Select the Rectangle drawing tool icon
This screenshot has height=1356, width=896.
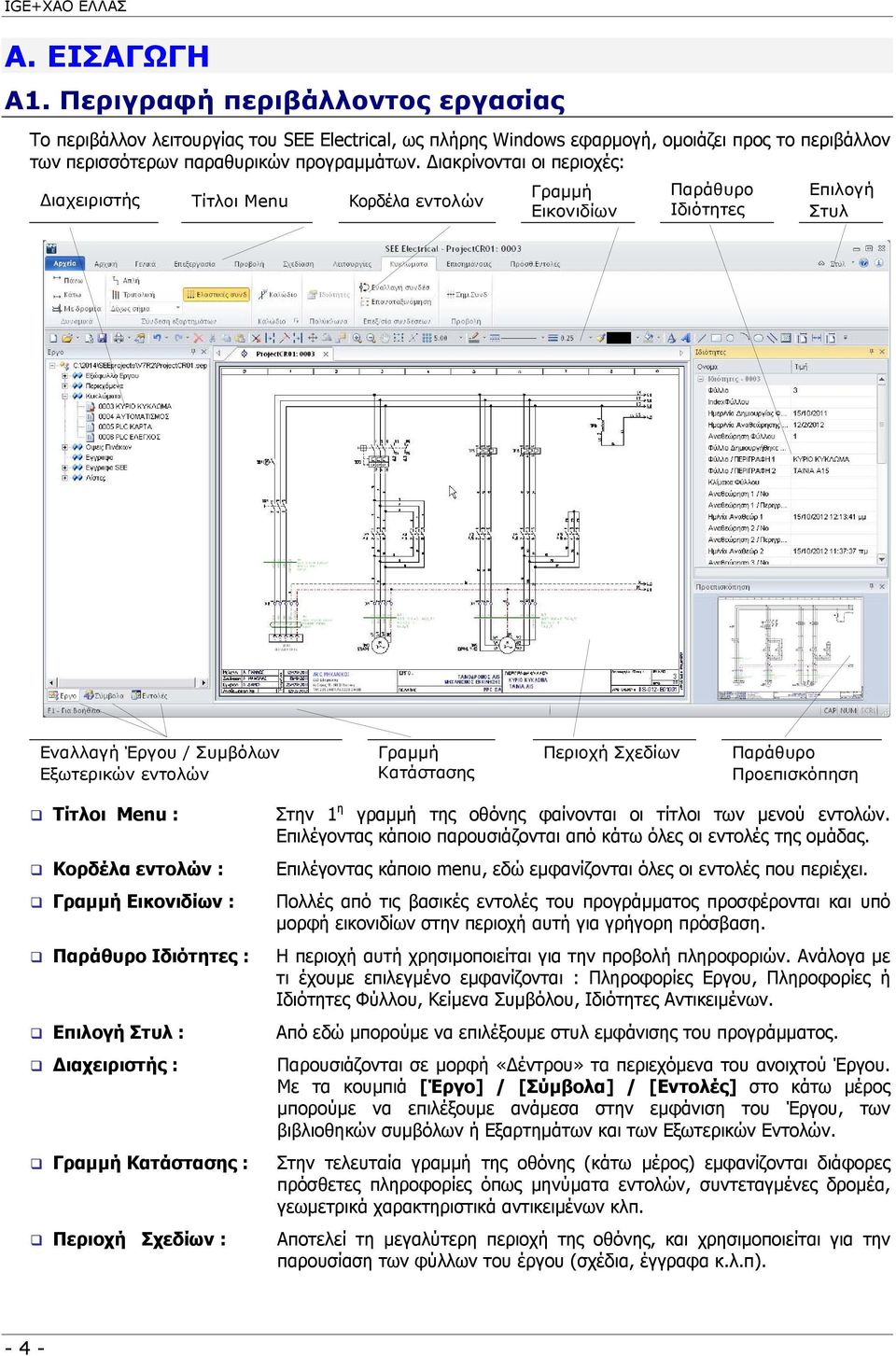(716, 338)
